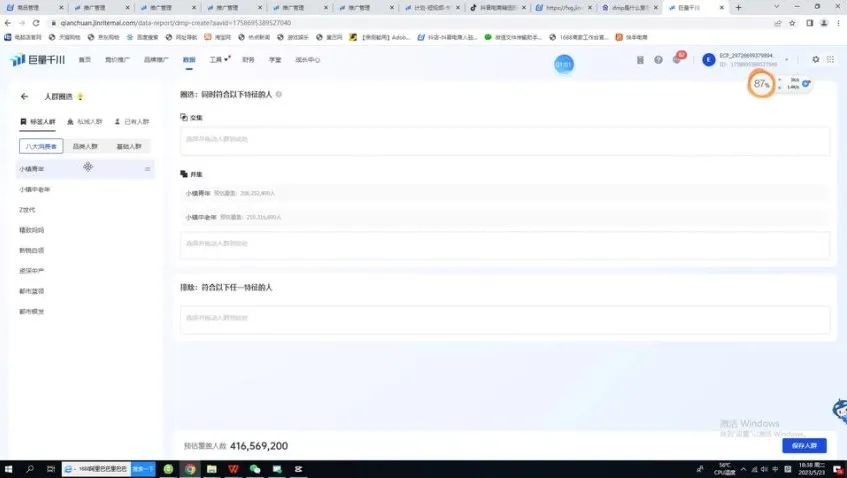847x478 pixels.
Task: Expand the 工具 dropdown in top navigation
Action: coord(217,60)
